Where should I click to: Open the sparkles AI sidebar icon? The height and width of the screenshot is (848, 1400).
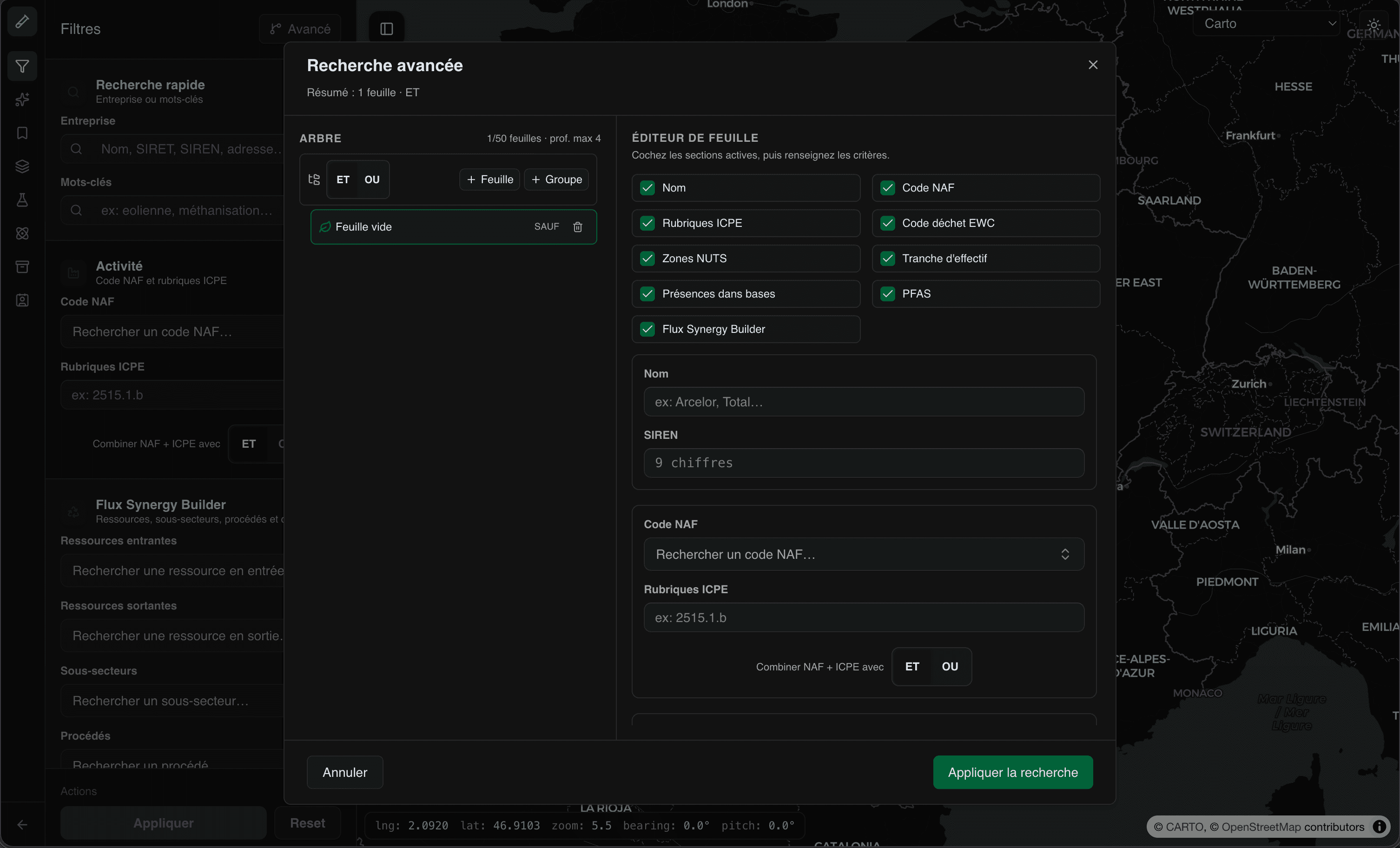coord(22,100)
